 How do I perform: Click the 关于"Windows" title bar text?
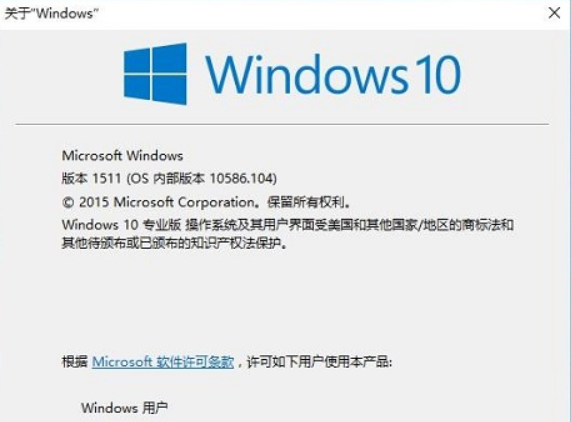tap(51, 13)
